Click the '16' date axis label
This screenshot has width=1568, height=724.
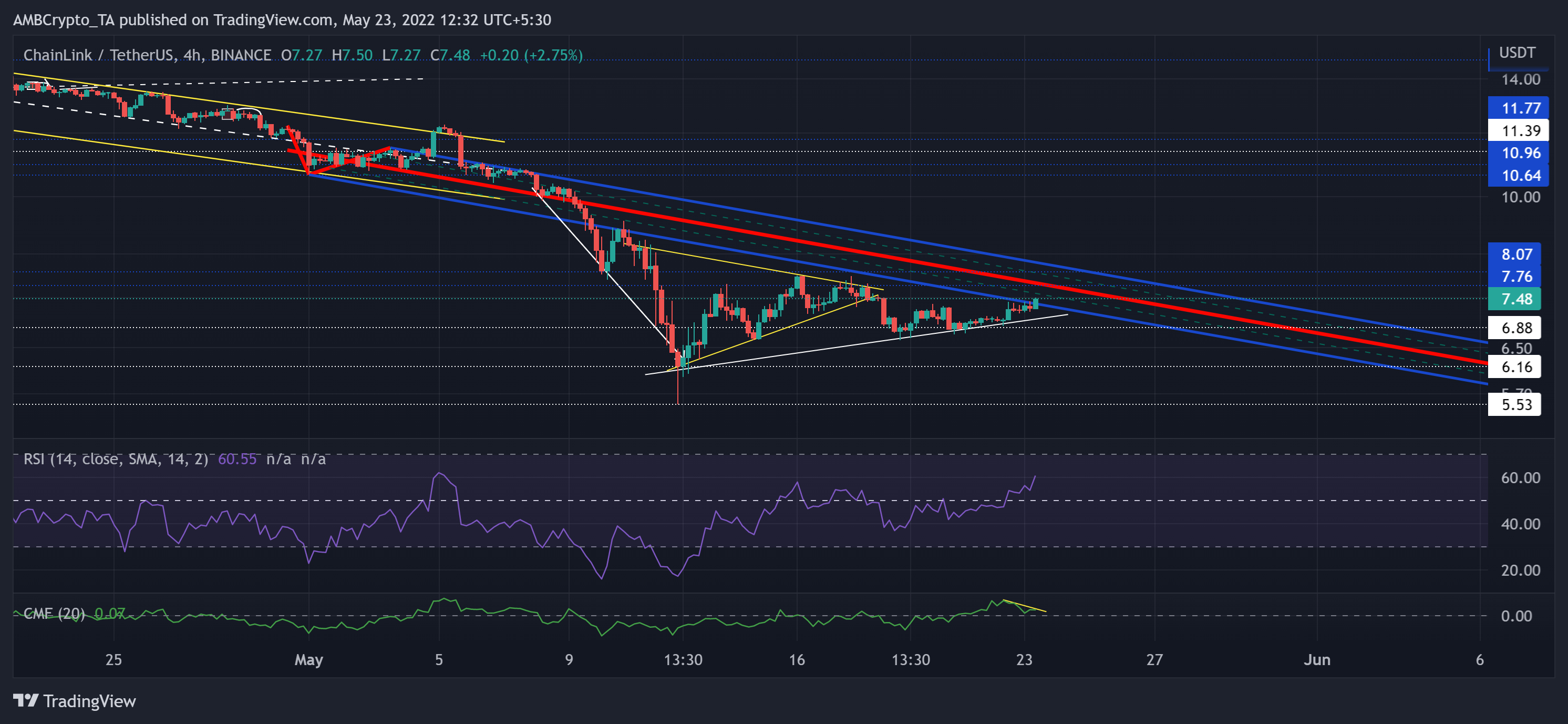pos(797,659)
